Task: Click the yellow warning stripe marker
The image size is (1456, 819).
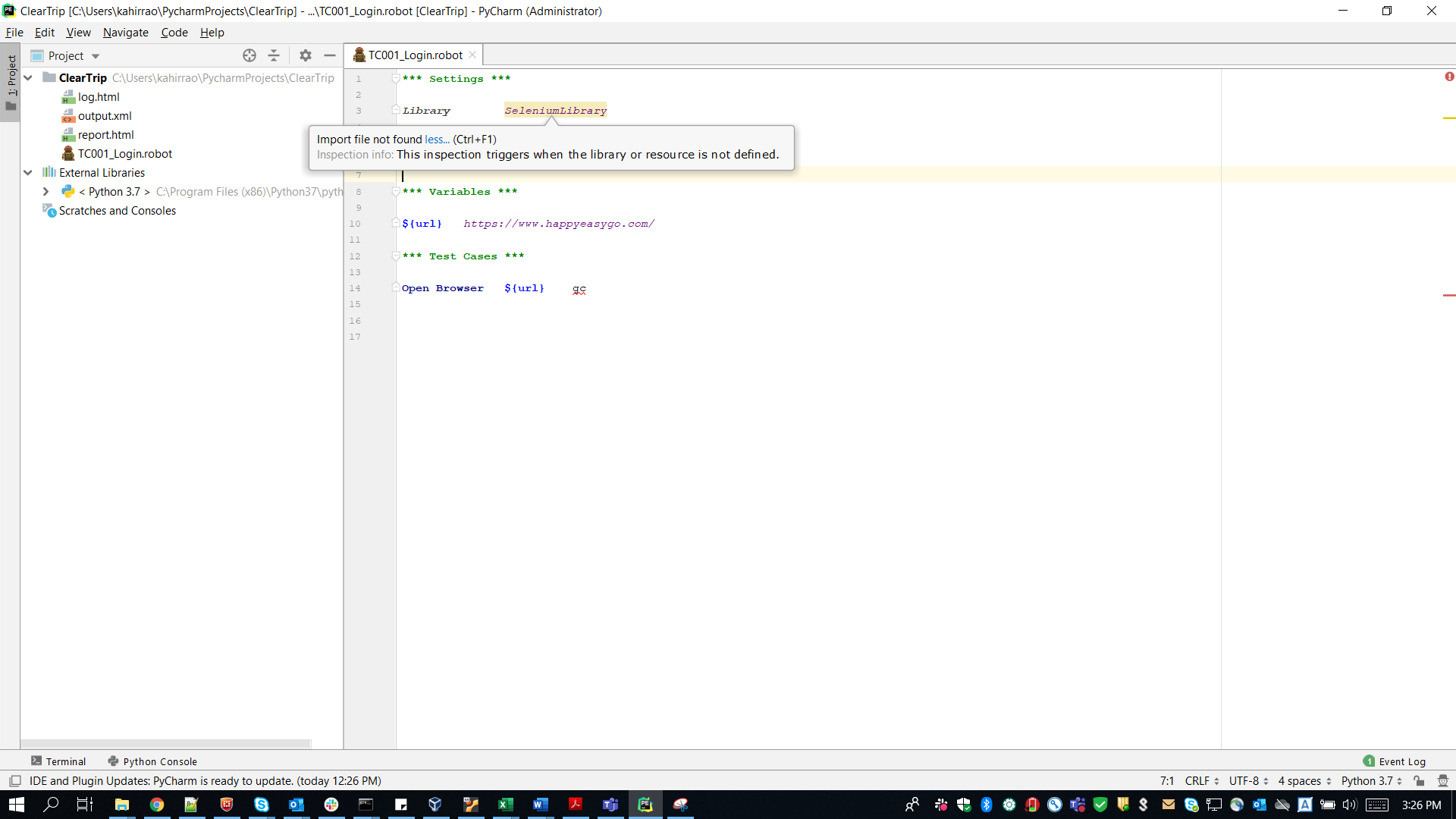Action: point(1449,118)
